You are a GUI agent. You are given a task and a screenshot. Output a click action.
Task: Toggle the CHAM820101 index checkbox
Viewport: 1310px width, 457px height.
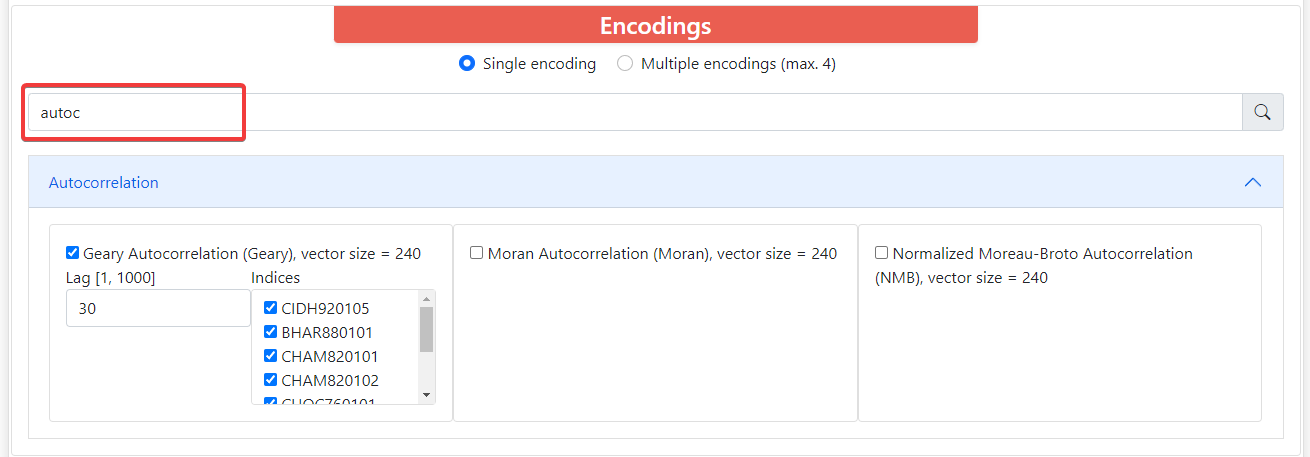270,356
